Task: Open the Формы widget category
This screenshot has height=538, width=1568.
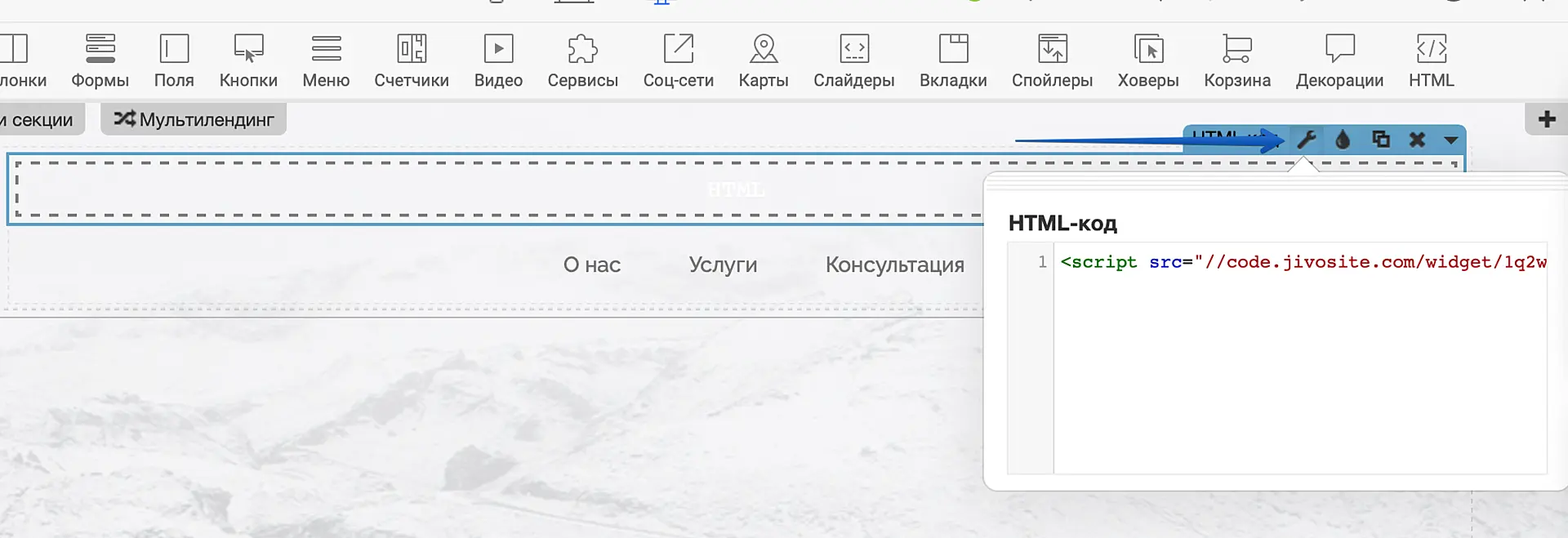Action: (x=100, y=60)
